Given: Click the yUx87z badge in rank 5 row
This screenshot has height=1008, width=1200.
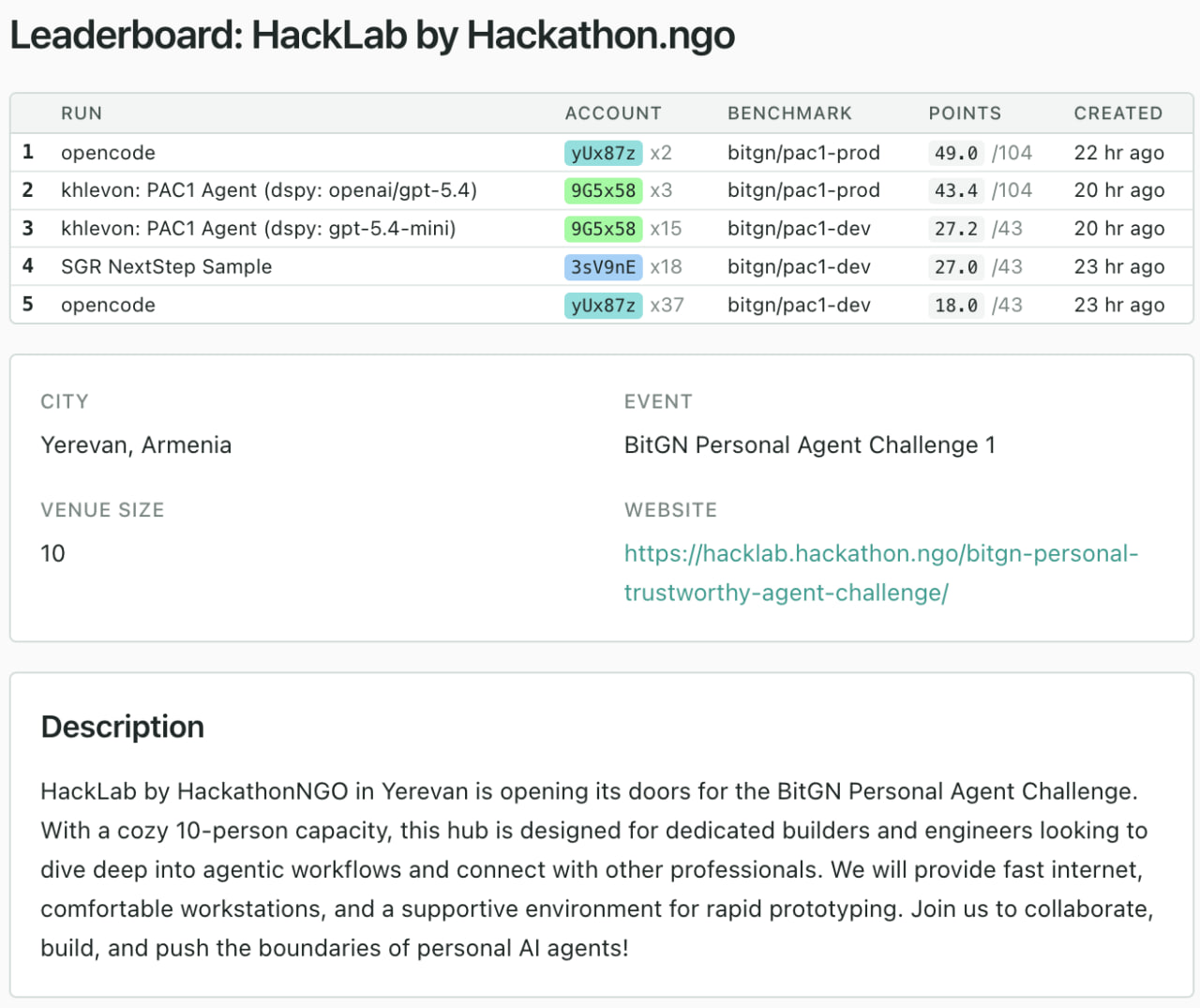Looking at the screenshot, I should pyautogui.click(x=603, y=306).
